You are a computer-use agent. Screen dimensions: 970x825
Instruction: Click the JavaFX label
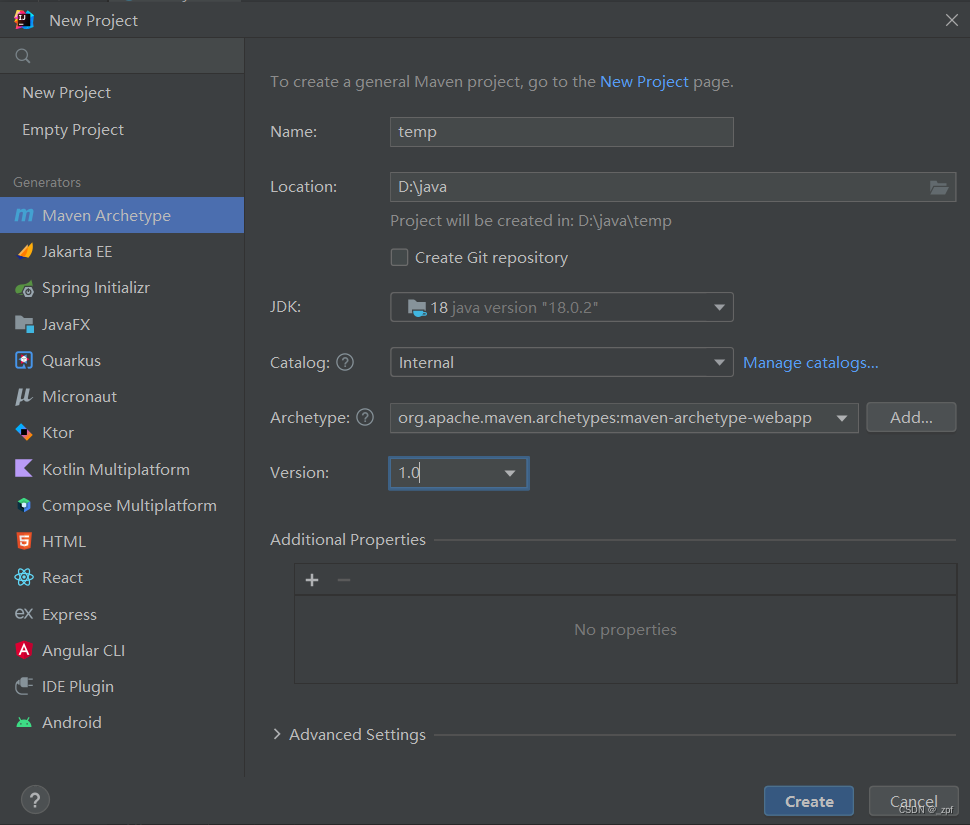pos(66,325)
